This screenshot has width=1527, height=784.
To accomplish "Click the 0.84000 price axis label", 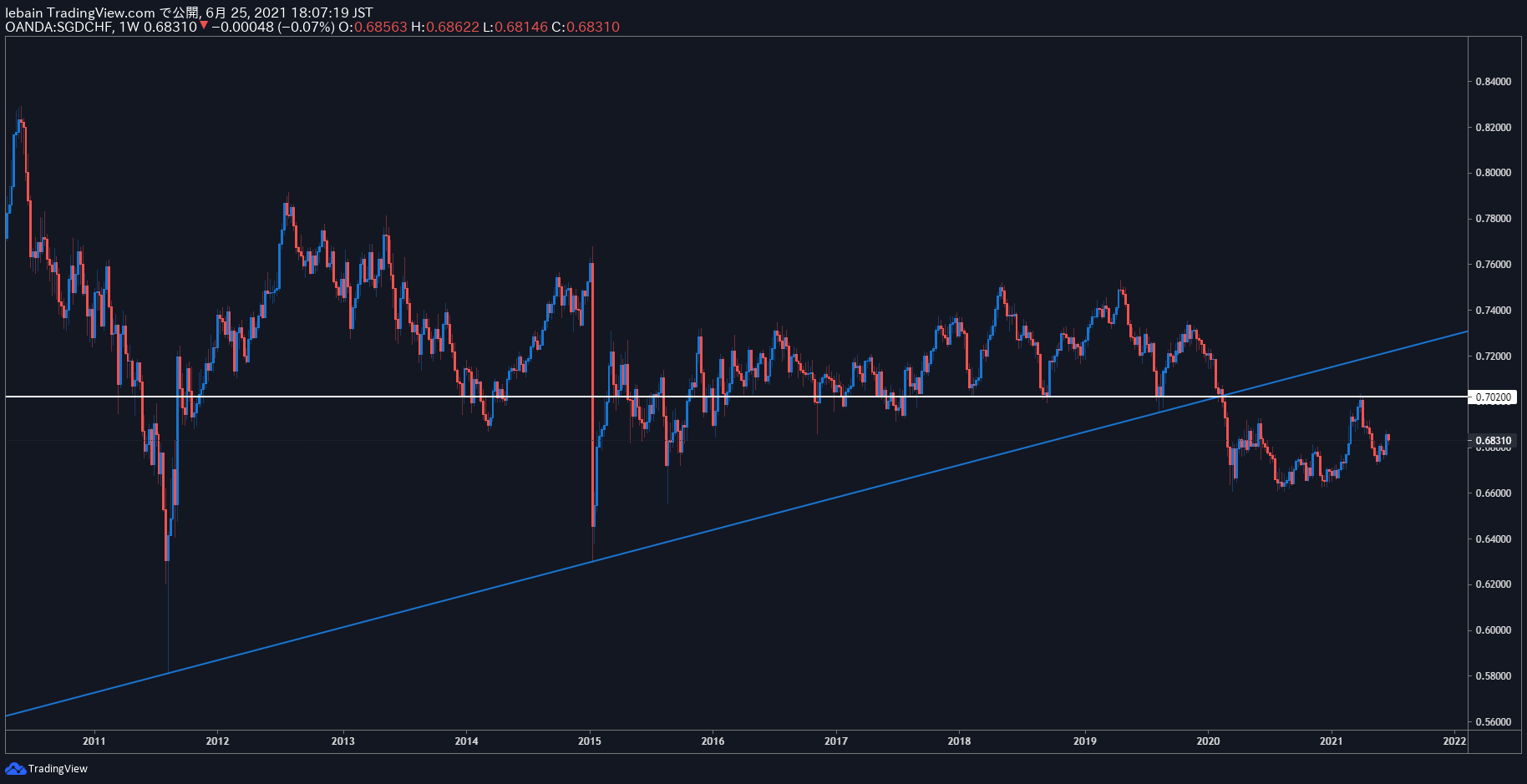I will (1493, 82).
